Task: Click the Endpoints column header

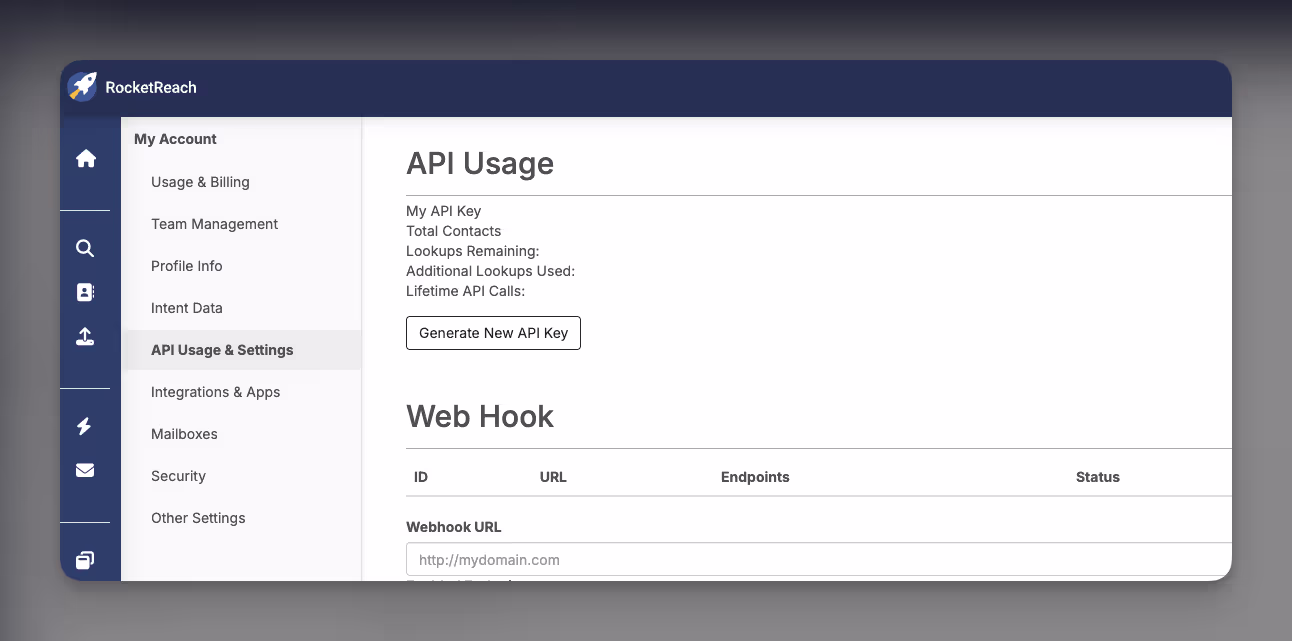Action: pyautogui.click(x=755, y=477)
